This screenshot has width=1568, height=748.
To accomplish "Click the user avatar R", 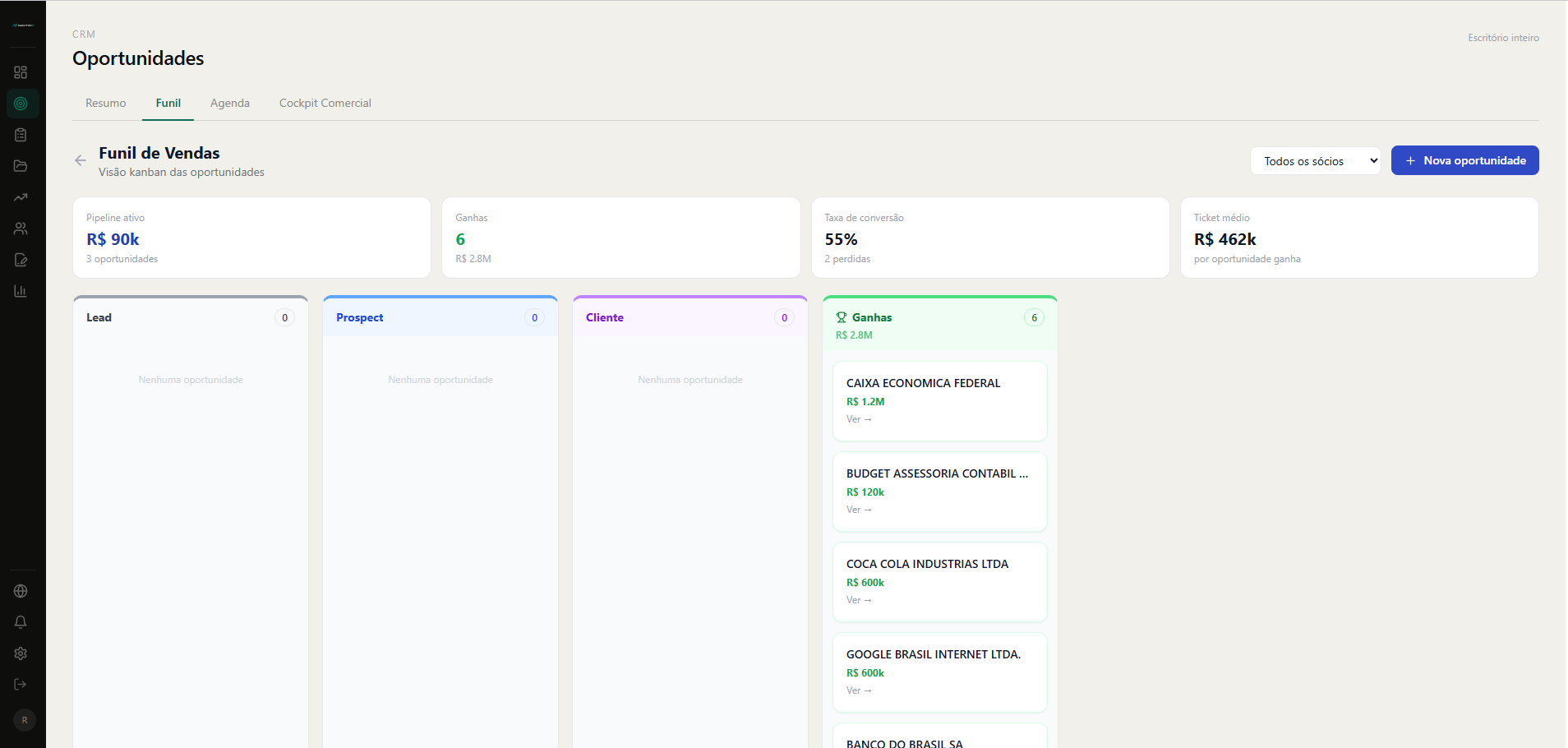I will point(25,720).
